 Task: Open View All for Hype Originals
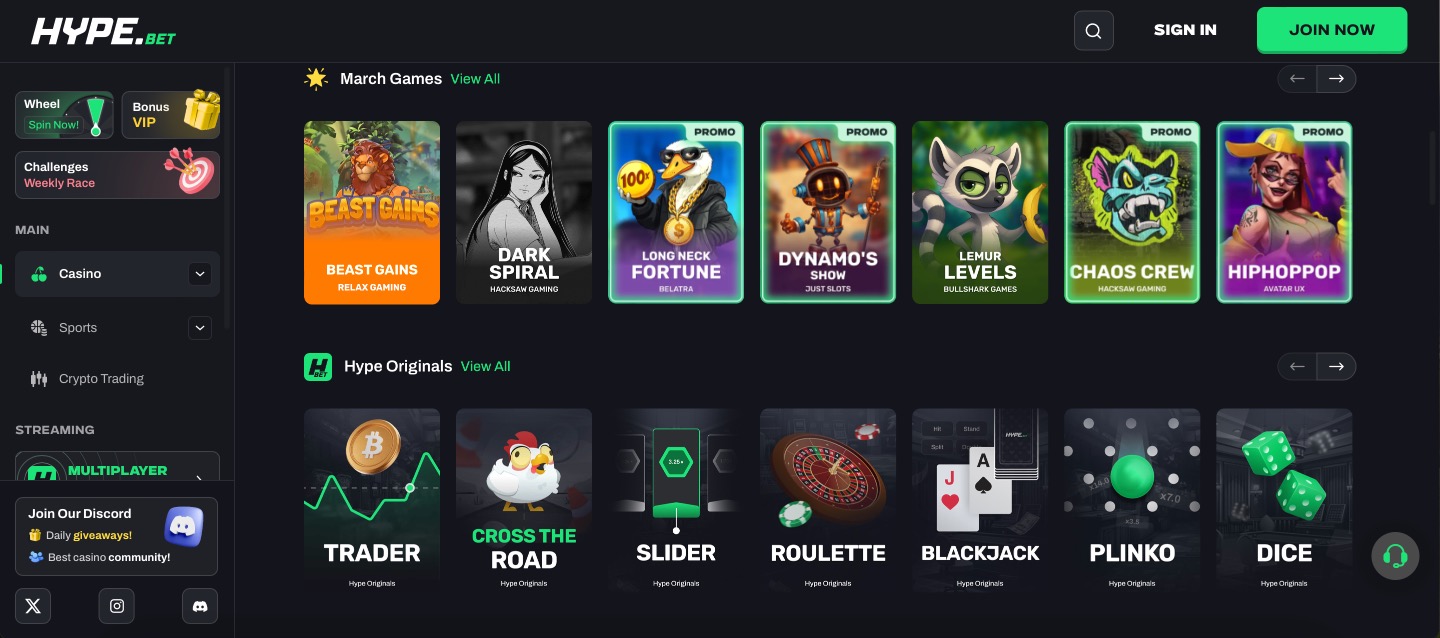[x=485, y=367]
